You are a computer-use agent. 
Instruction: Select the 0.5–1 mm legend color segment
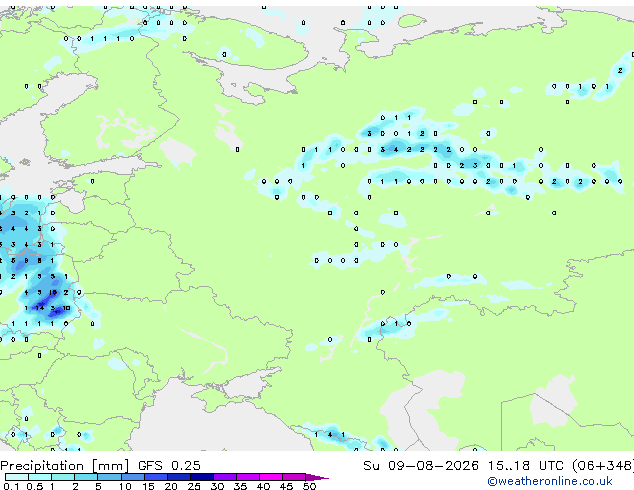pos(40,477)
